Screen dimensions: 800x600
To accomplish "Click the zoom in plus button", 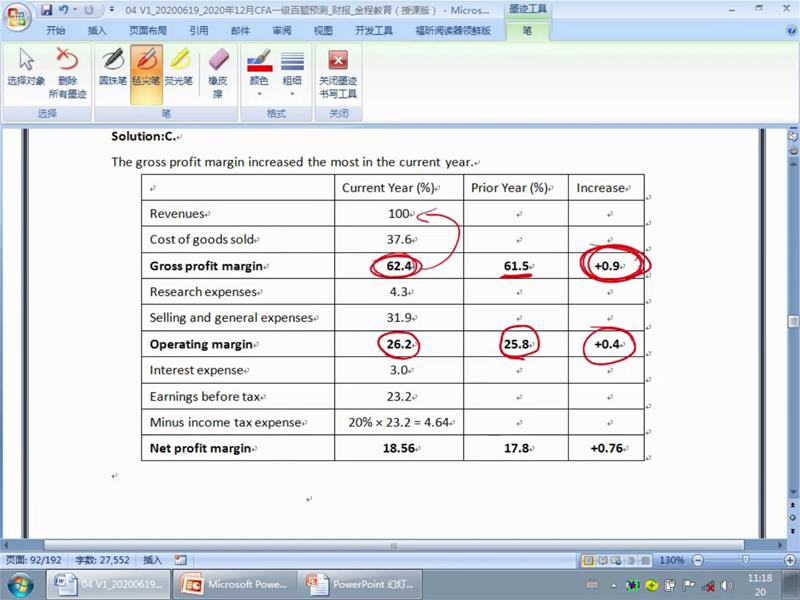I will tap(780, 560).
